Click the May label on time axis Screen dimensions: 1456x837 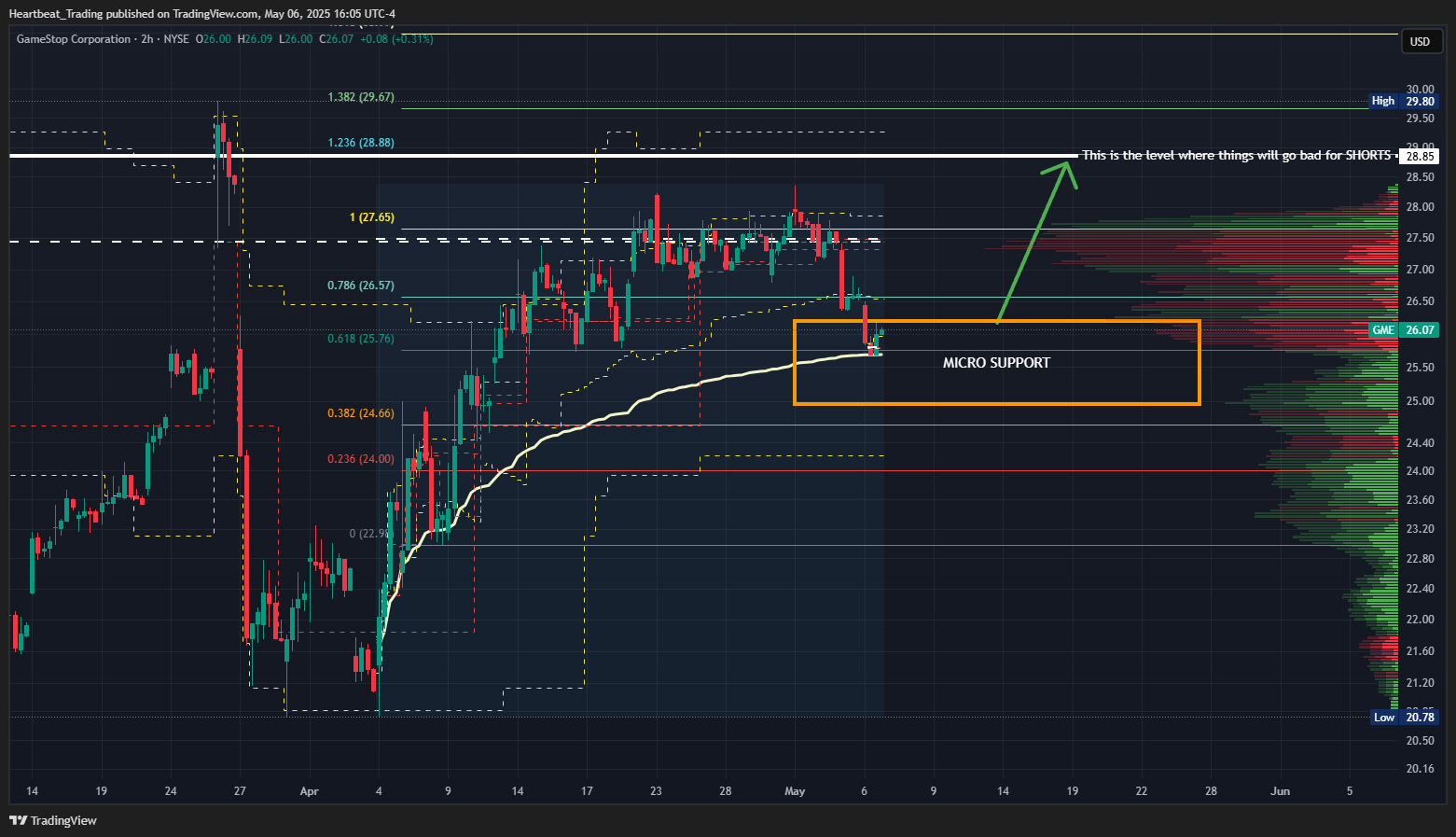point(795,791)
